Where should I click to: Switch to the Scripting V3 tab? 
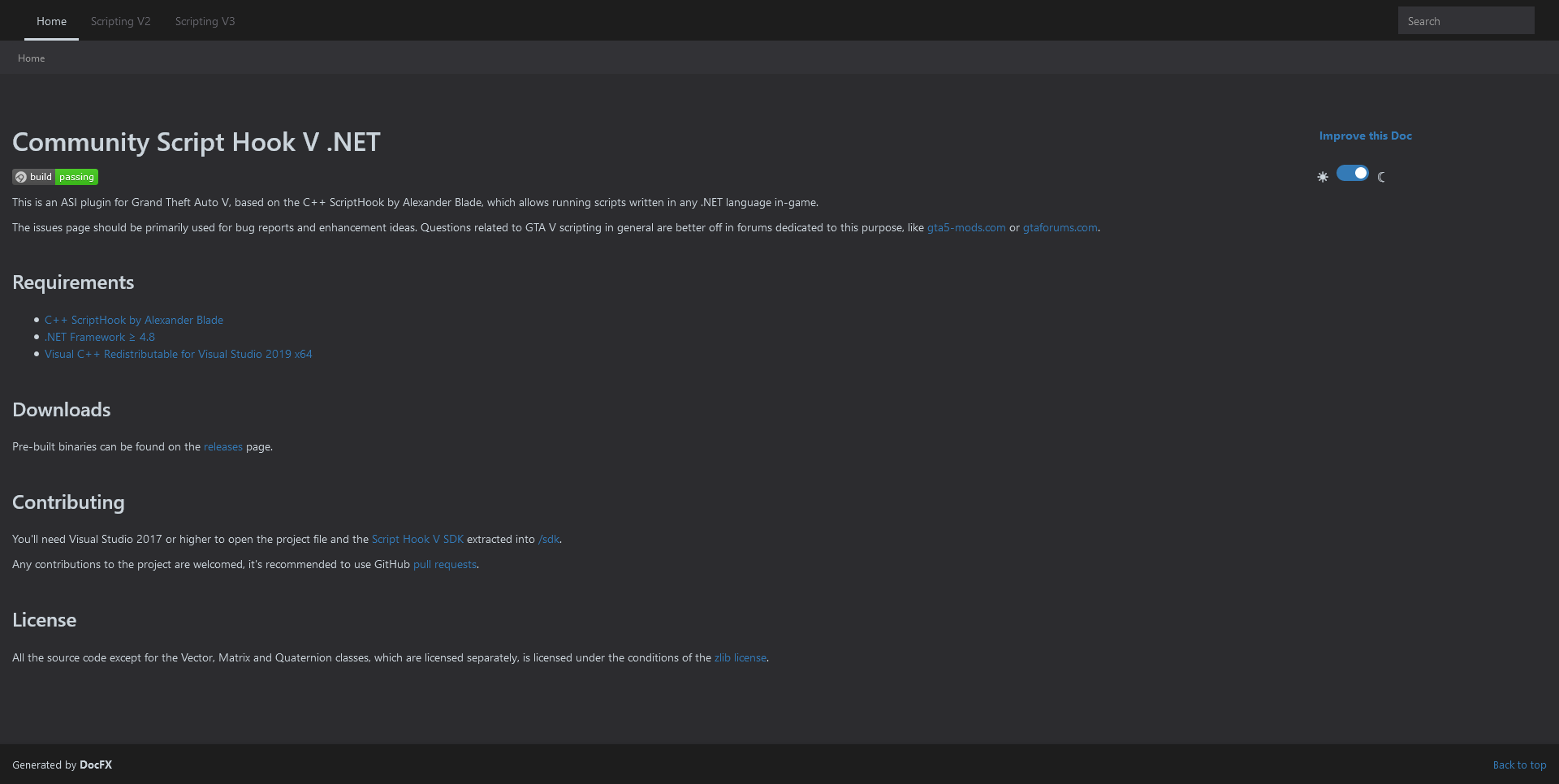point(205,21)
